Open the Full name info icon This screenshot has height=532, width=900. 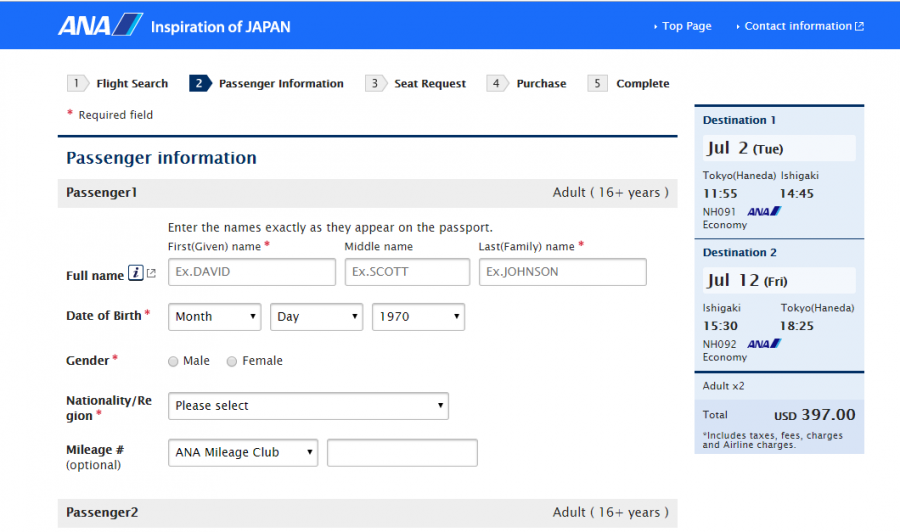(x=136, y=274)
